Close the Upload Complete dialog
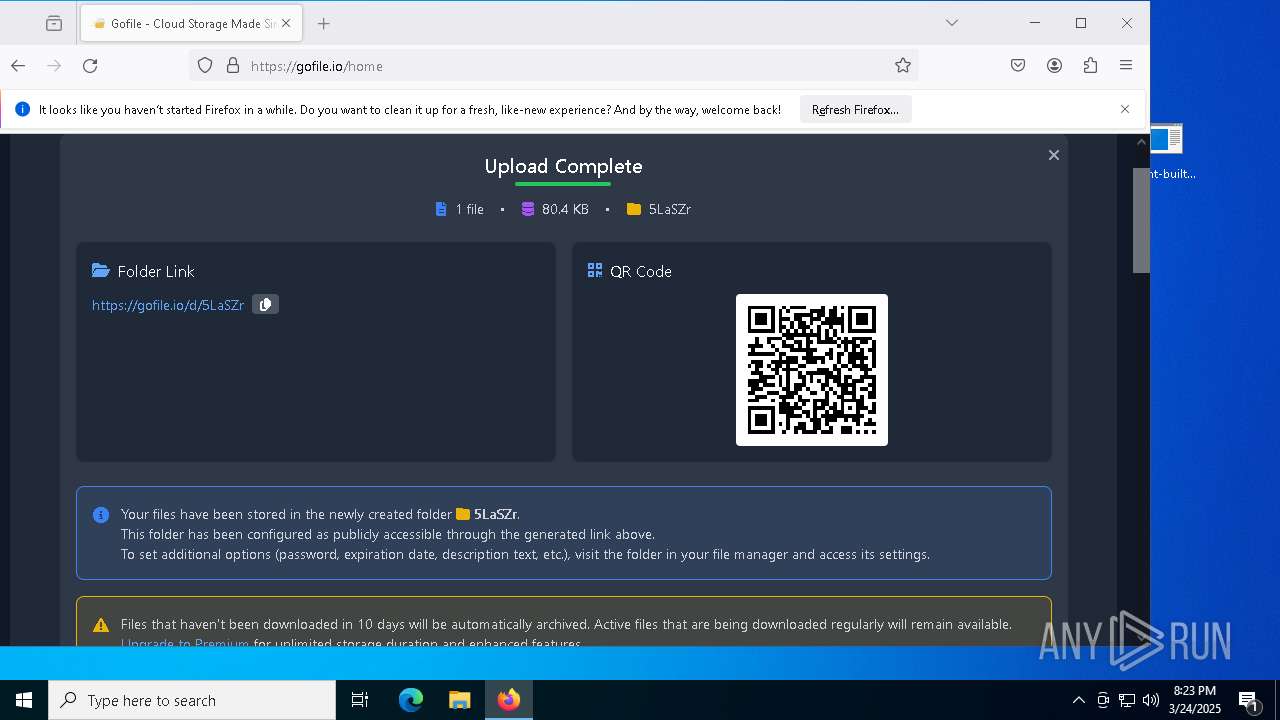The image size is (1280, 720). pos(1053,155)
